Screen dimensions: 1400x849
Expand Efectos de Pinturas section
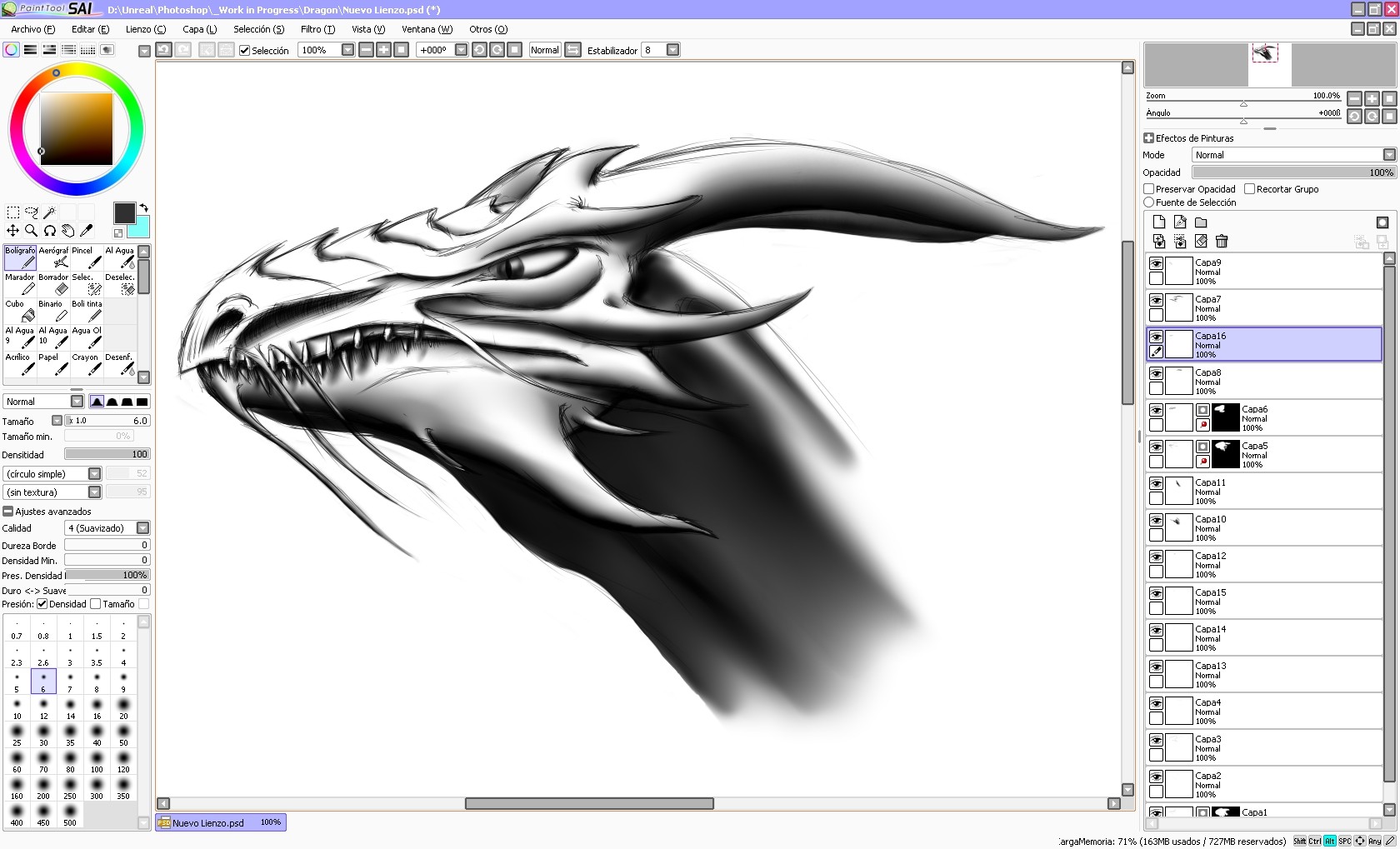coord(1149,138)
